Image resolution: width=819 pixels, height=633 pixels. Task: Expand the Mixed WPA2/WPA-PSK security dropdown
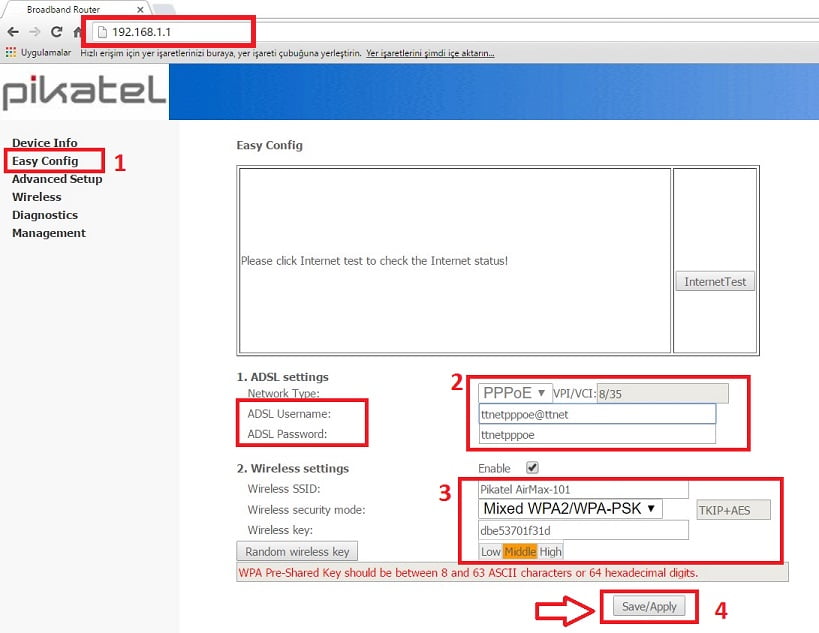(572, 509)
